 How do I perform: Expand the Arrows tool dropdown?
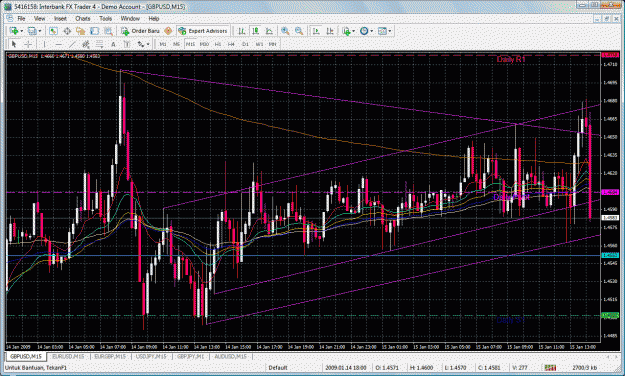[x=148, y=44]
